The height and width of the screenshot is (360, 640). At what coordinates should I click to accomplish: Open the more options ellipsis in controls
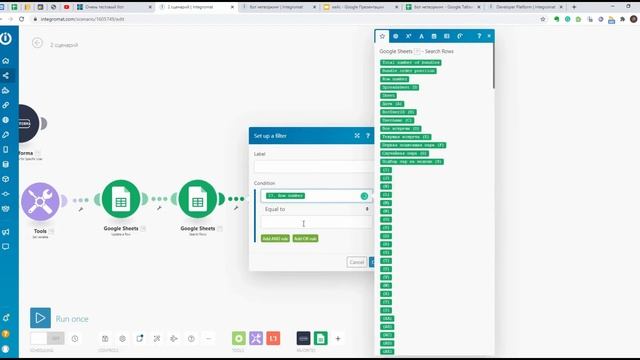(x=208, y=338)
